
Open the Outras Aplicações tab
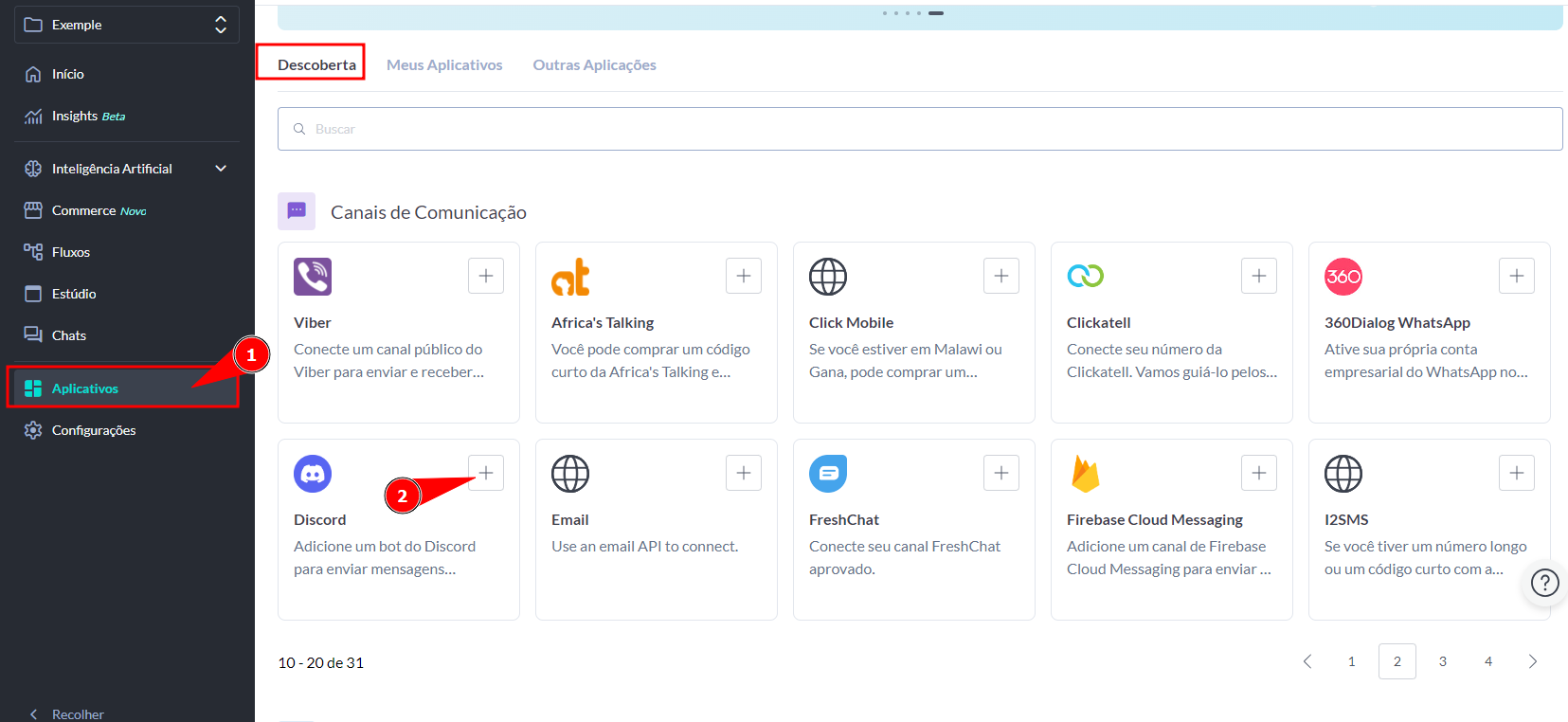[594, 64]
